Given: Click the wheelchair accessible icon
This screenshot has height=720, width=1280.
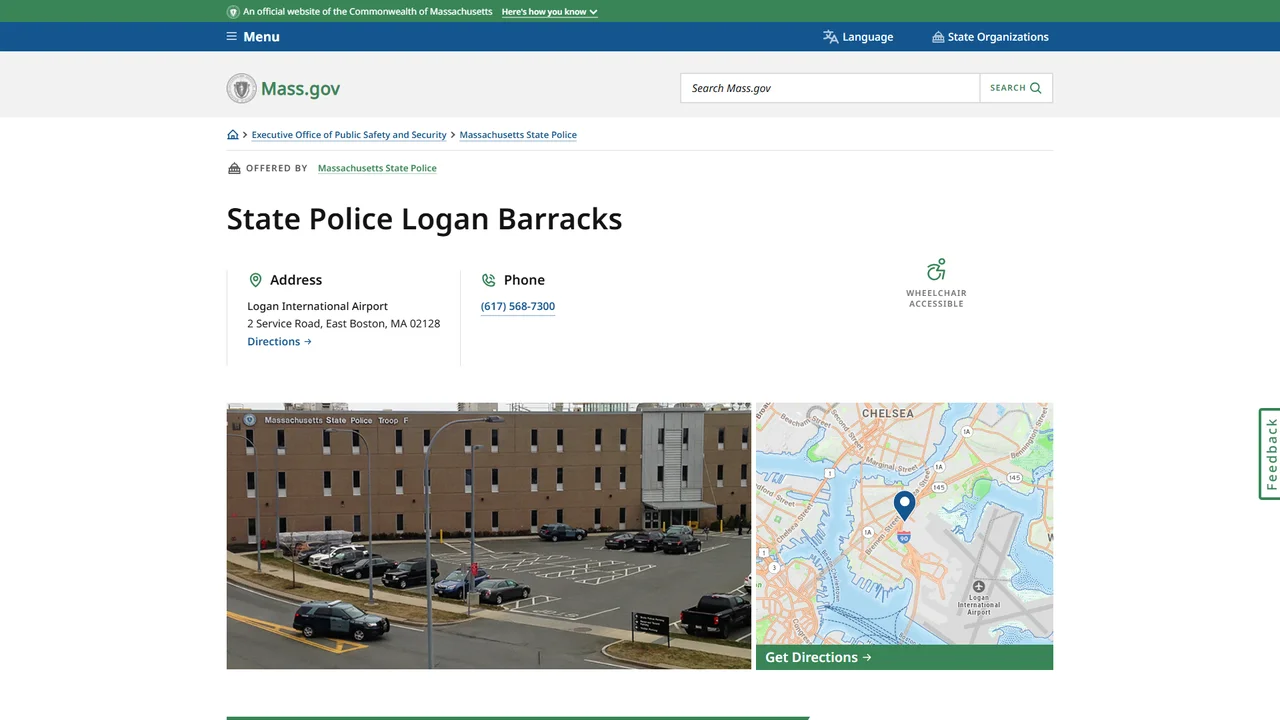Looking at the screenshot, I should 936,270.
